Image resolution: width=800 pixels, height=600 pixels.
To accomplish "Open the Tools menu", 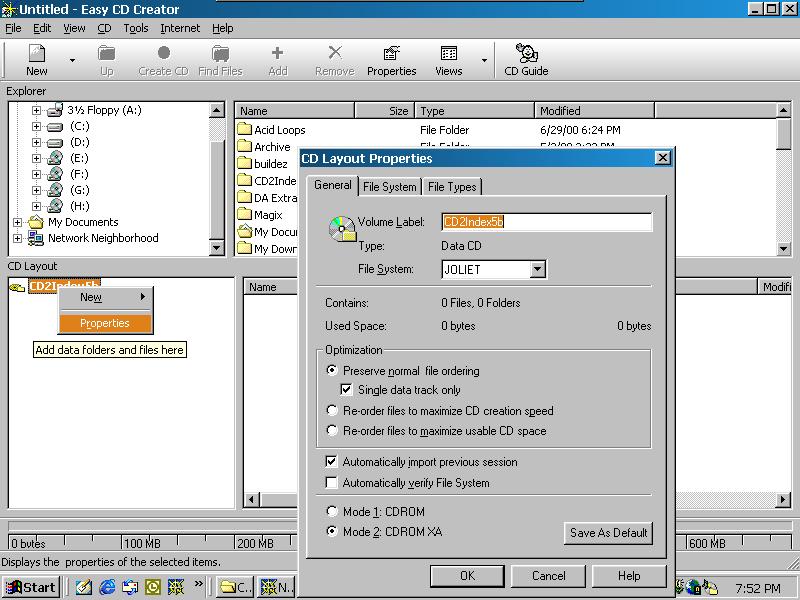I will (136, 28).
